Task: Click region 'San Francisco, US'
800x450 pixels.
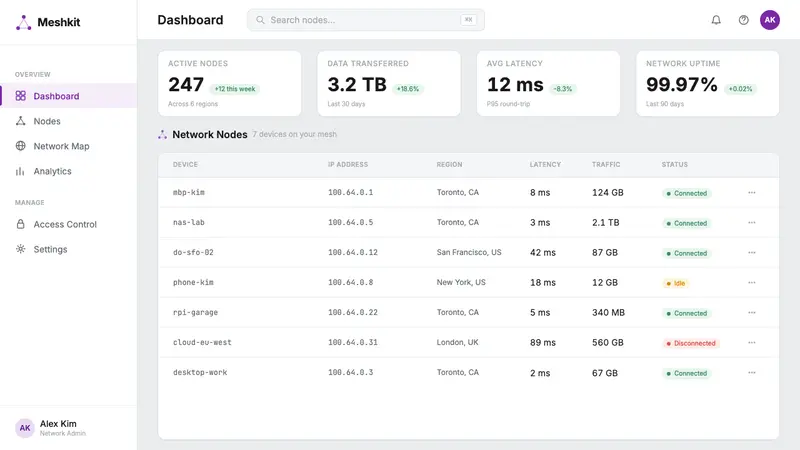Action: [469, 252]
